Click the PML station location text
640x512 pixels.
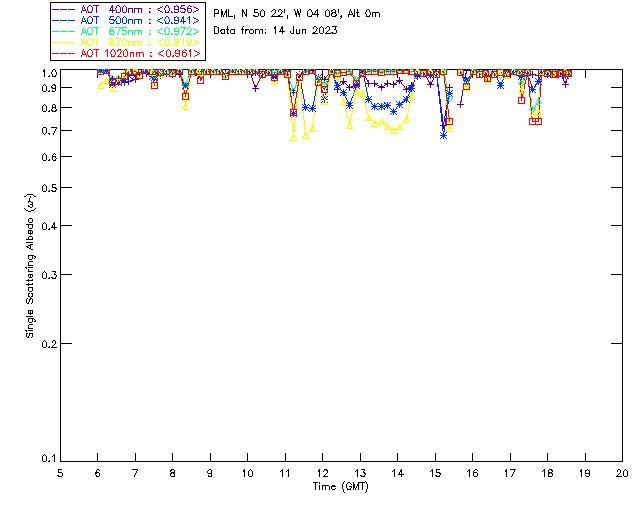[x=297, y=14]
